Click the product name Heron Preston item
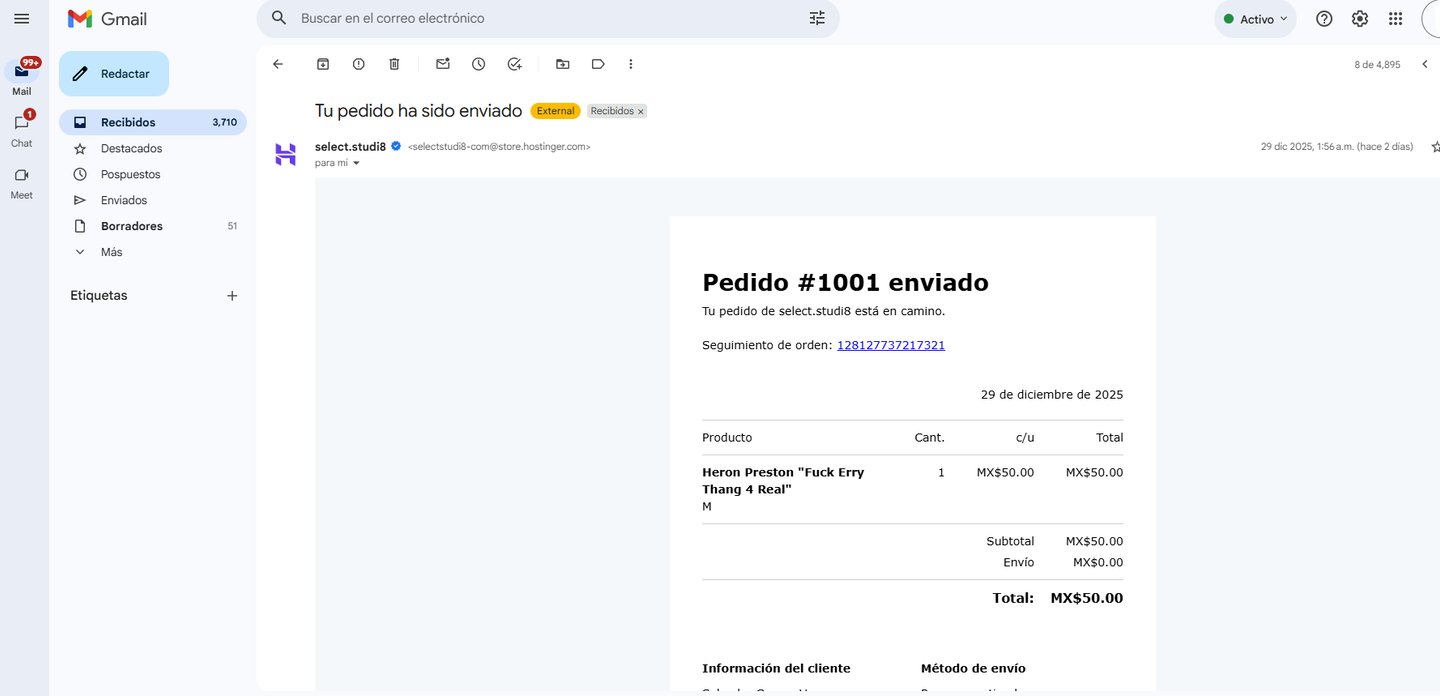1440x696 pixels. coord(783,480)
